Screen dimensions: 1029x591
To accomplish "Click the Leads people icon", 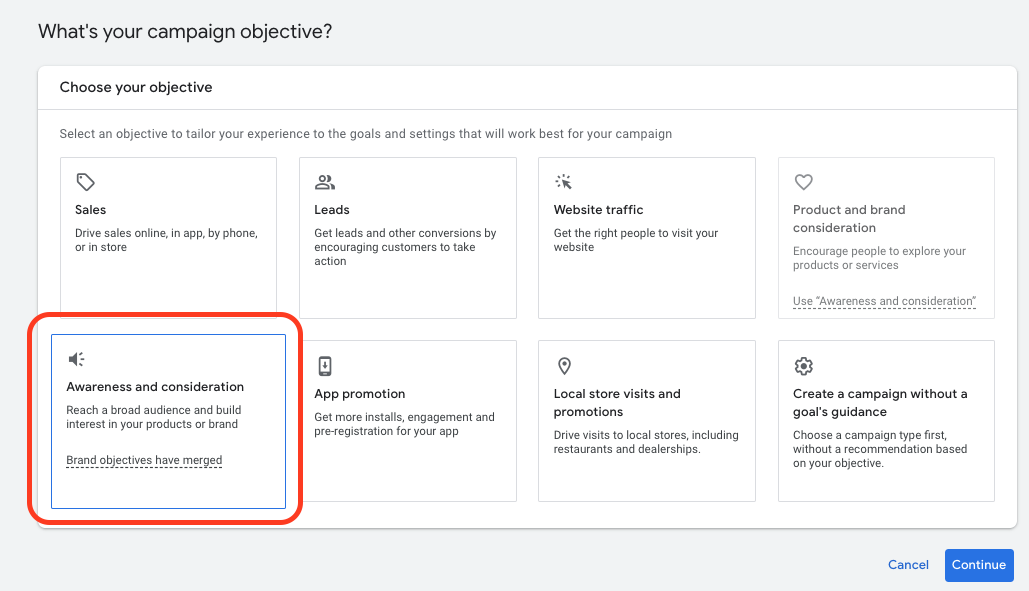I will pyautogui.click(x=325, y=182).
